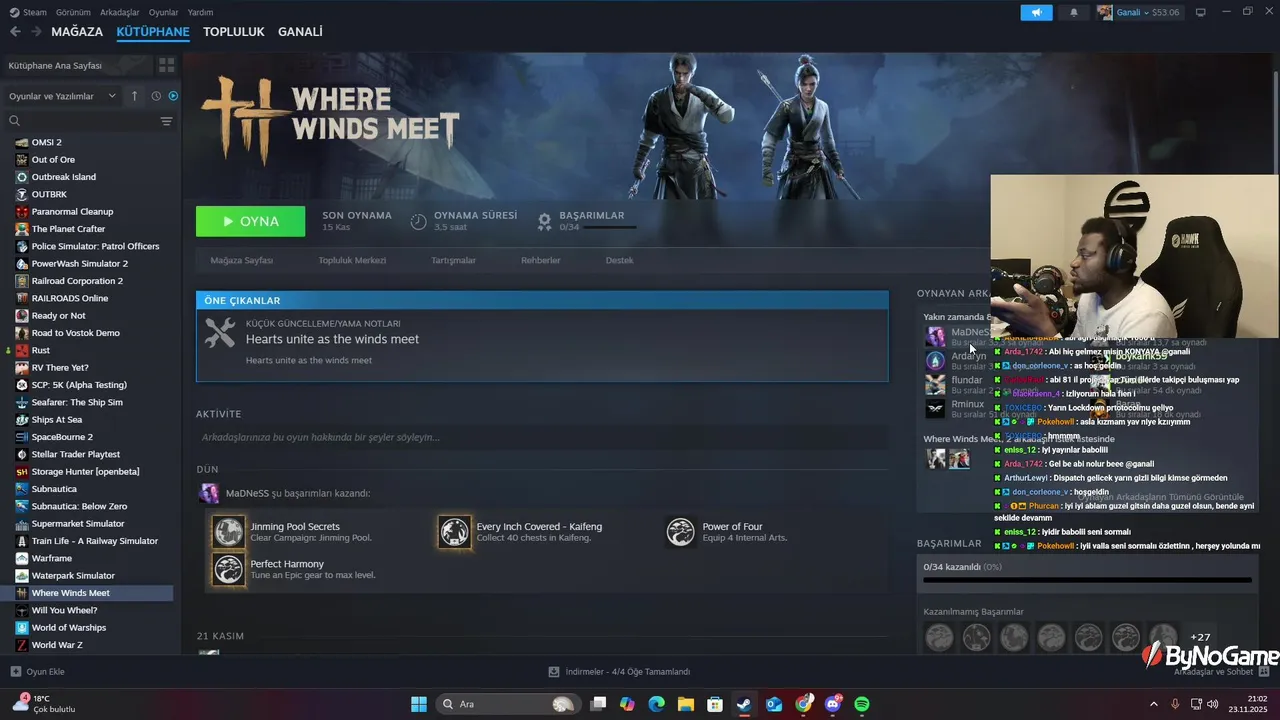Click the activity comment input field
The width and height of the screenshot is (1280, 720).
(542, 437)
